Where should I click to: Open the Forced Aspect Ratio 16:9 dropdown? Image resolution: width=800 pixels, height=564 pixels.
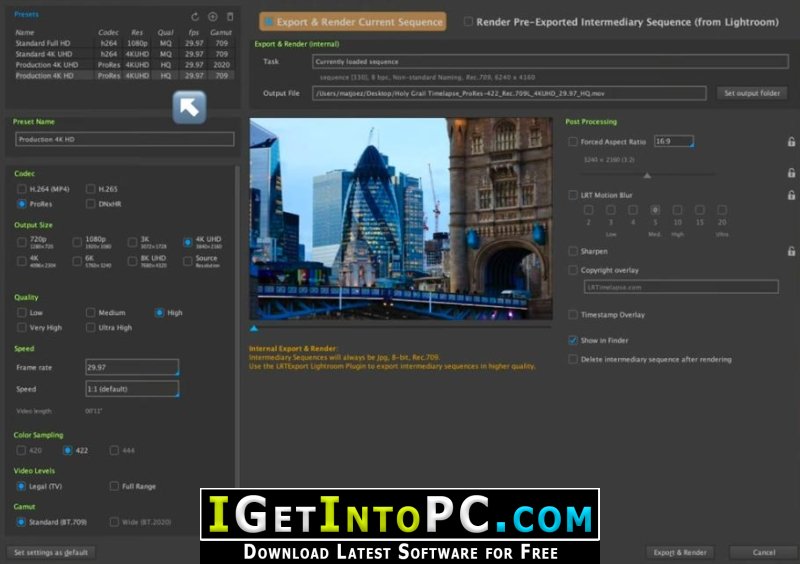pos(674,142)
